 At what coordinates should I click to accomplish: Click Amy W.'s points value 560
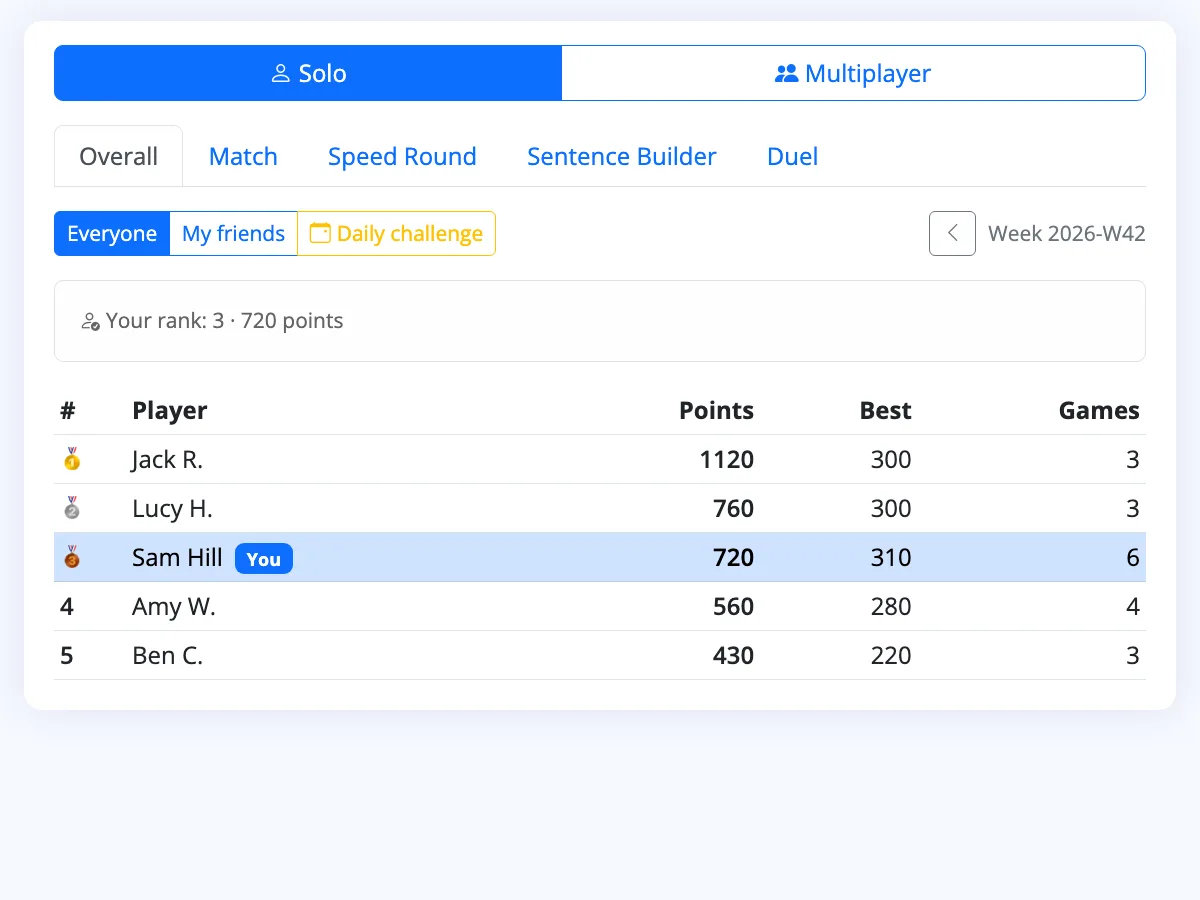733,607
